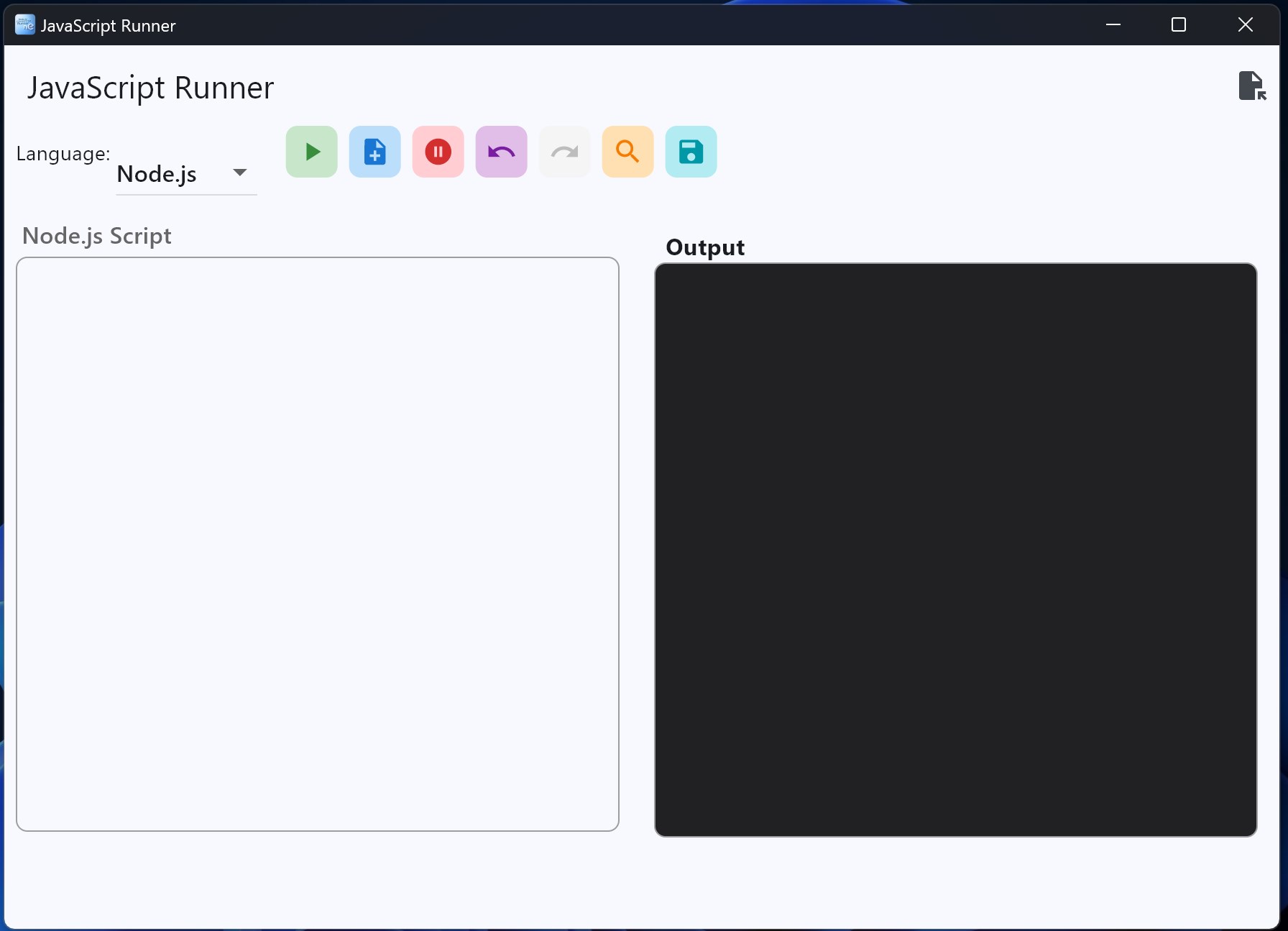Click the JavaScript Runner title heading

pos(149,88)
